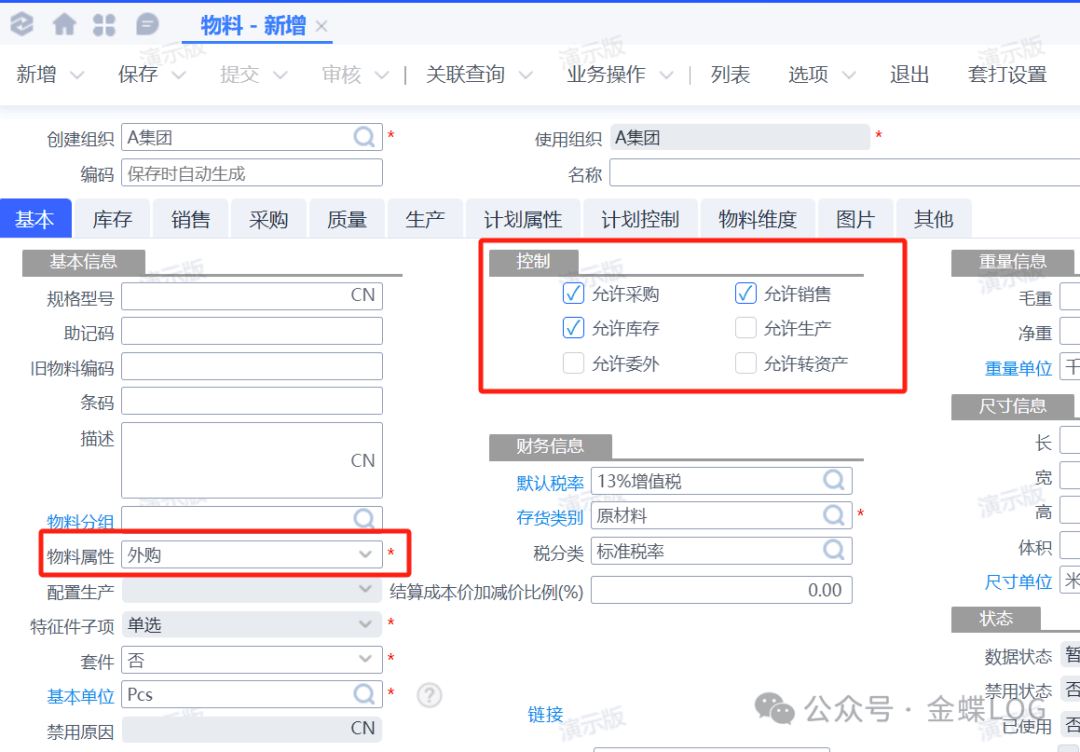Close the 物料 - 新增 tab
This screenshot has width=1080, height=752.
pyautogui.click(x=322, y=27)
